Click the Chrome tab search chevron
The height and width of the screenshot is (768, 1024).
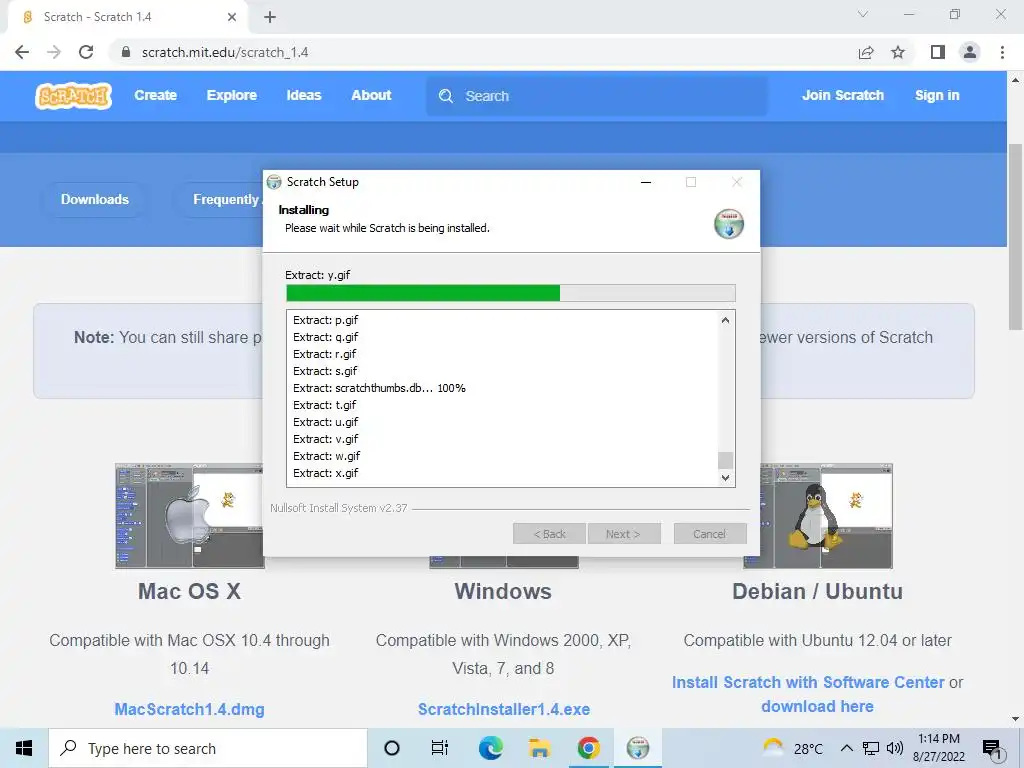(x=863, y=14)
